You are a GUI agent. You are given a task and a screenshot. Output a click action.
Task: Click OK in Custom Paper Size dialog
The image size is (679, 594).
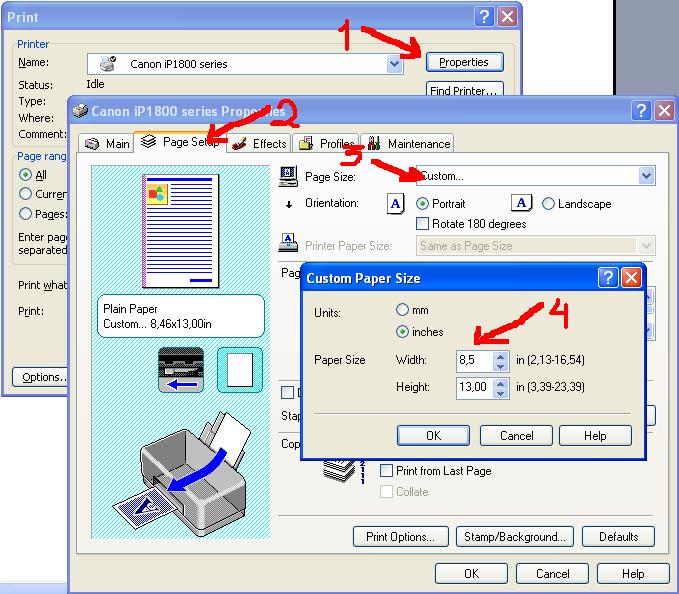[x=433, y=436]
